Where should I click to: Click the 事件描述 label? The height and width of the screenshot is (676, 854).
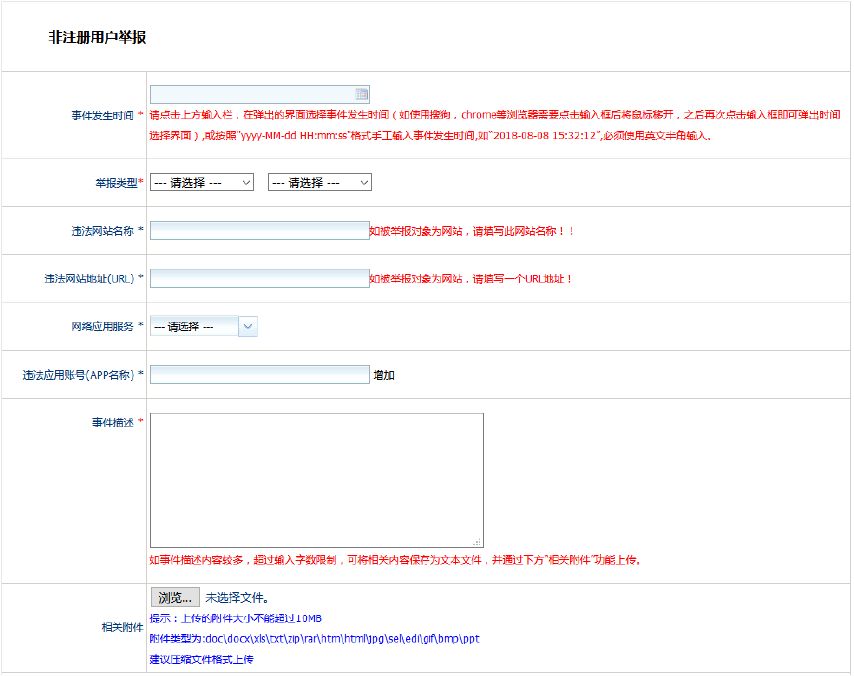click(x=113, y=423)
